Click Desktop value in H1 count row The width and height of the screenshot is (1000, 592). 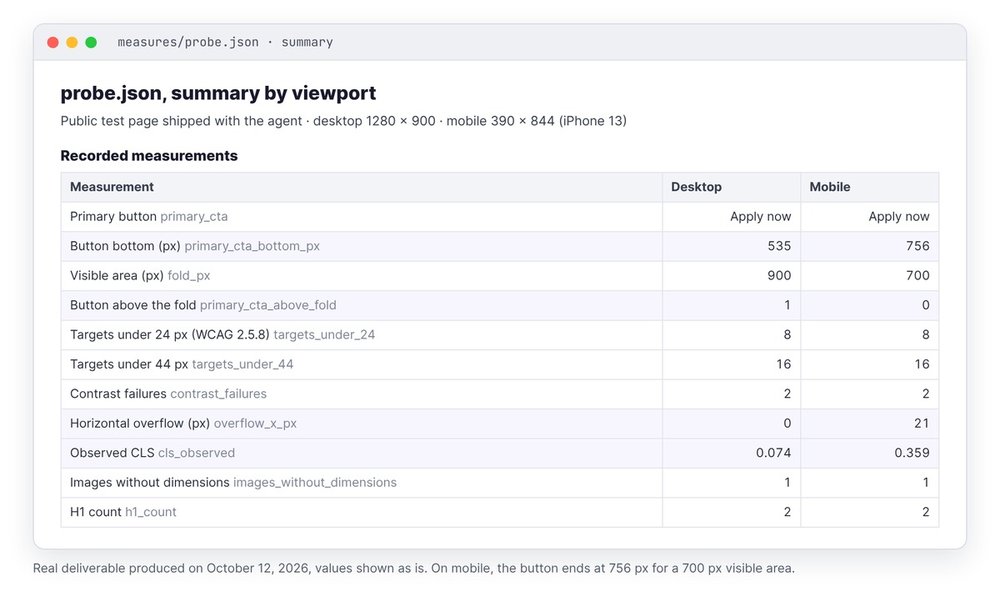tap(787, 512)
